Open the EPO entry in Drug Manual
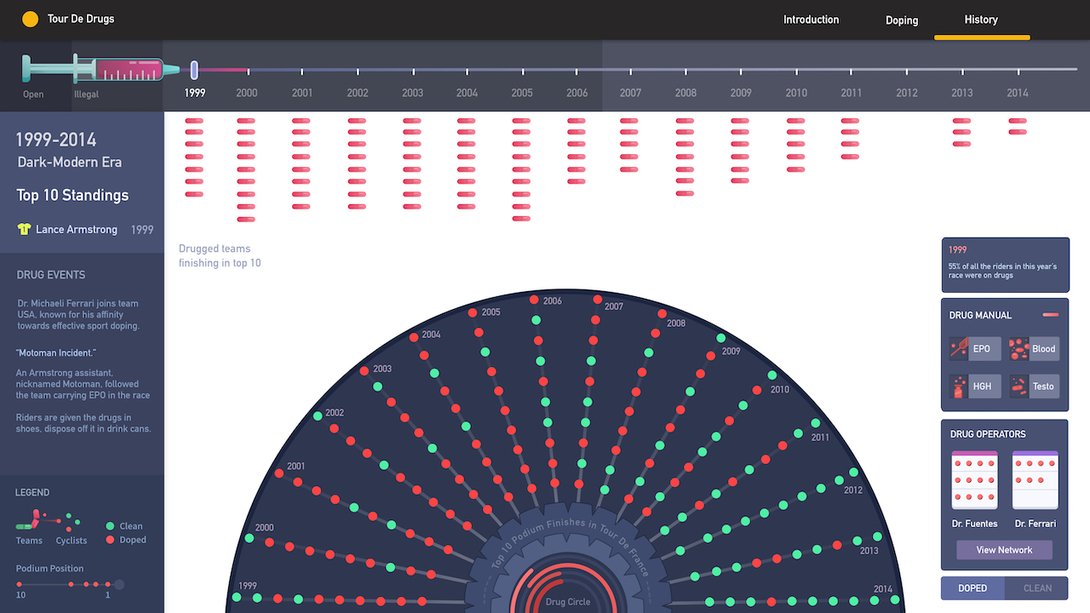Screen dimensions: 1090x613 point(975,349)
